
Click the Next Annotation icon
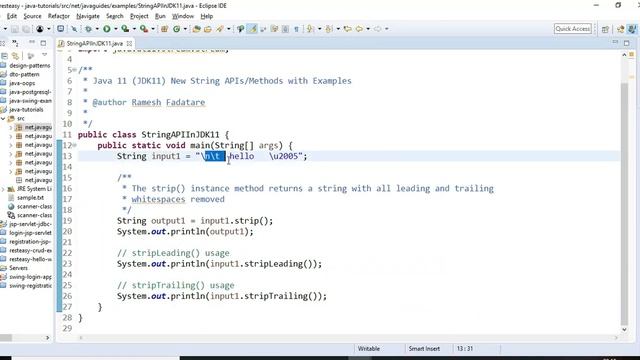click(311, 29)
